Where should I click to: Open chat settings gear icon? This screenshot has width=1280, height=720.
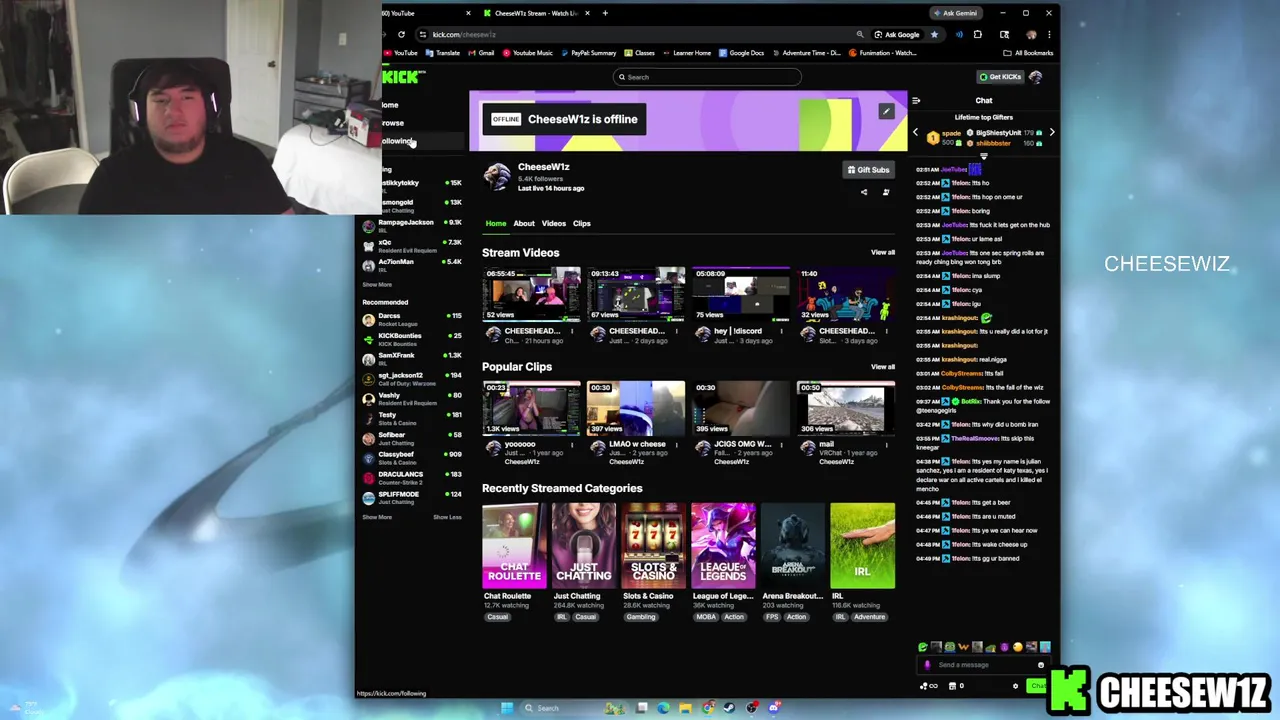point(1015,686)
